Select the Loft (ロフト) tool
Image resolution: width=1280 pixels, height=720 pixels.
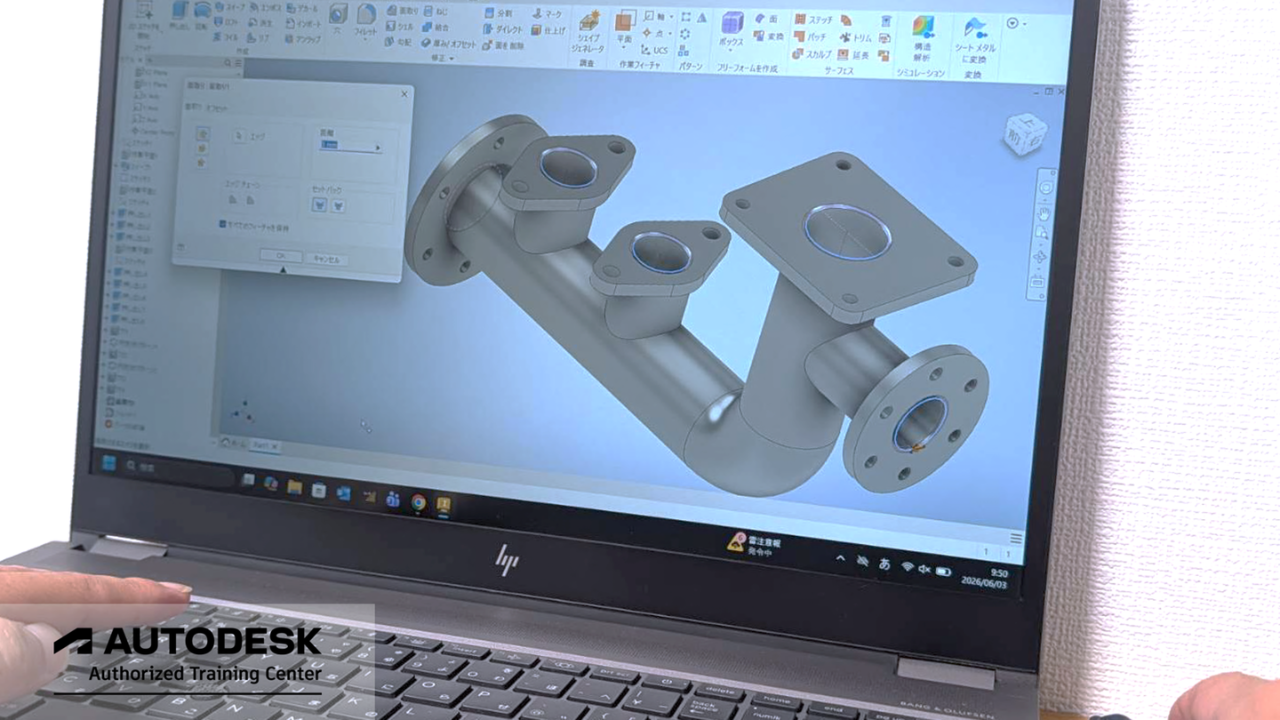[x=228, y=22]
